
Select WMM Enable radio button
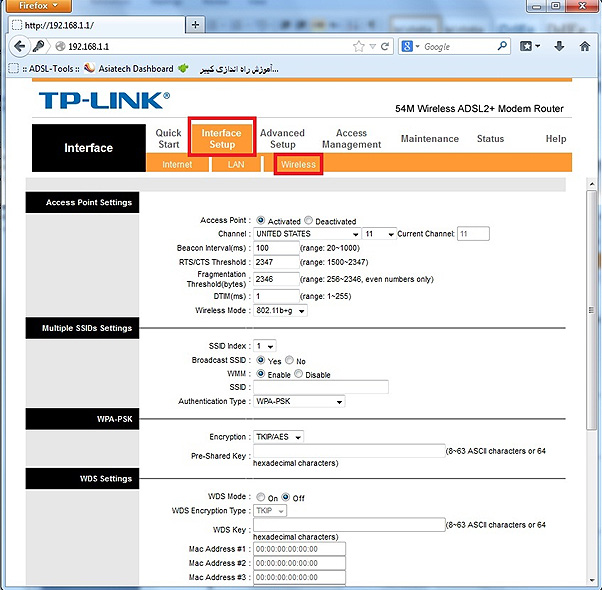261,374
